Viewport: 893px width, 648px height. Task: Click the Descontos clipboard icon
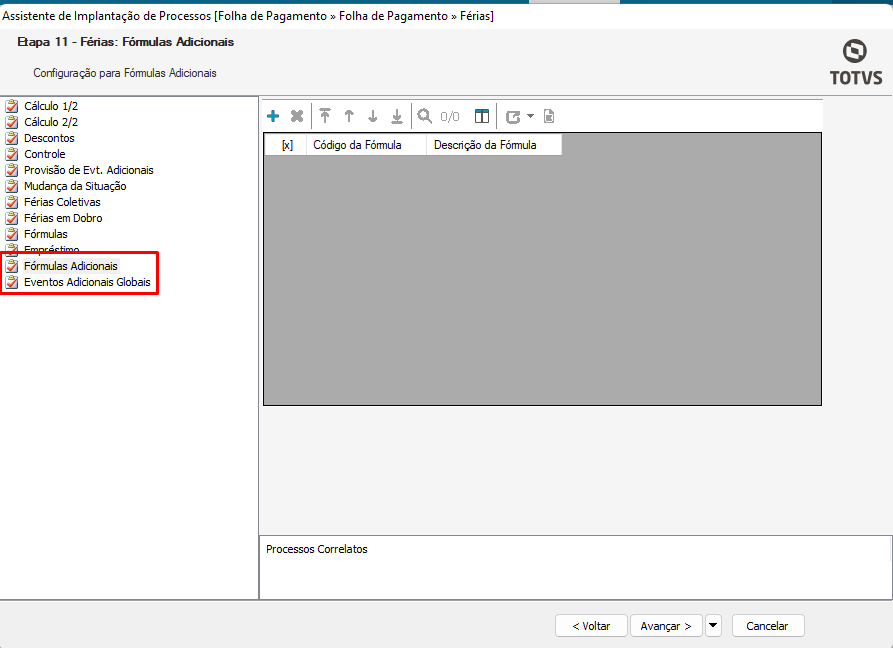(x=11, y=138)
